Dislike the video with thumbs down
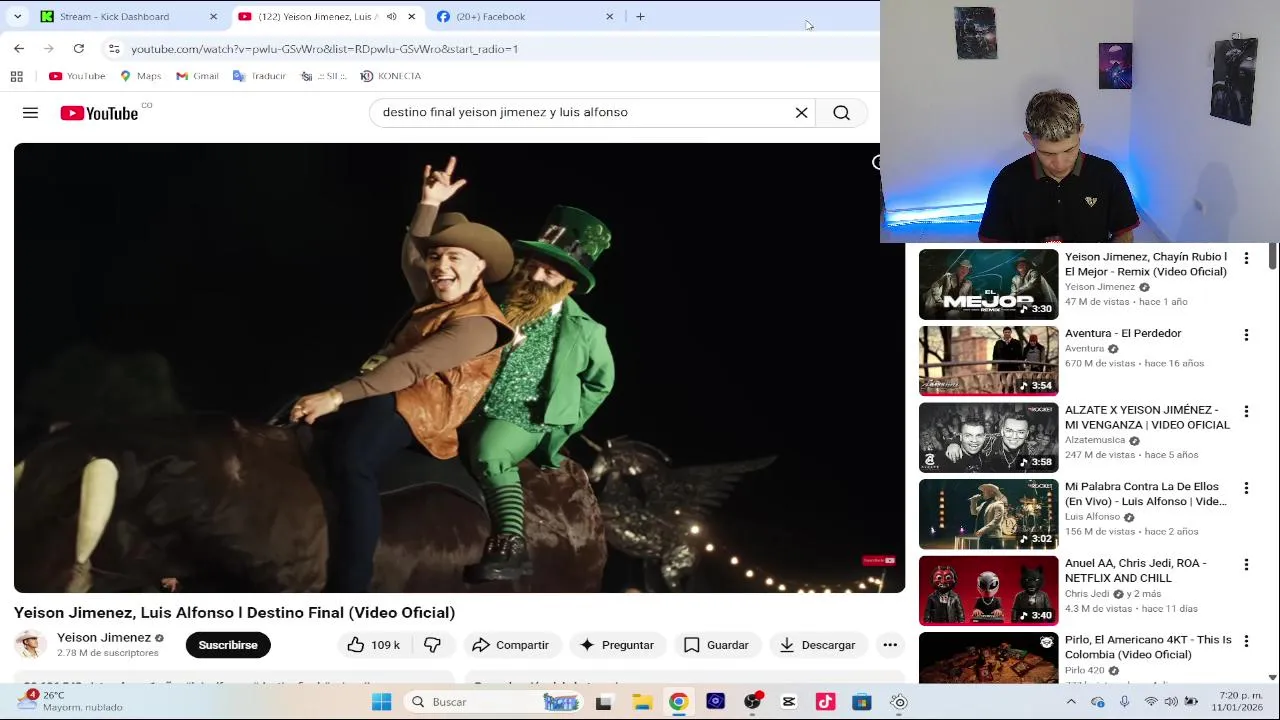 tap(432, 645)
